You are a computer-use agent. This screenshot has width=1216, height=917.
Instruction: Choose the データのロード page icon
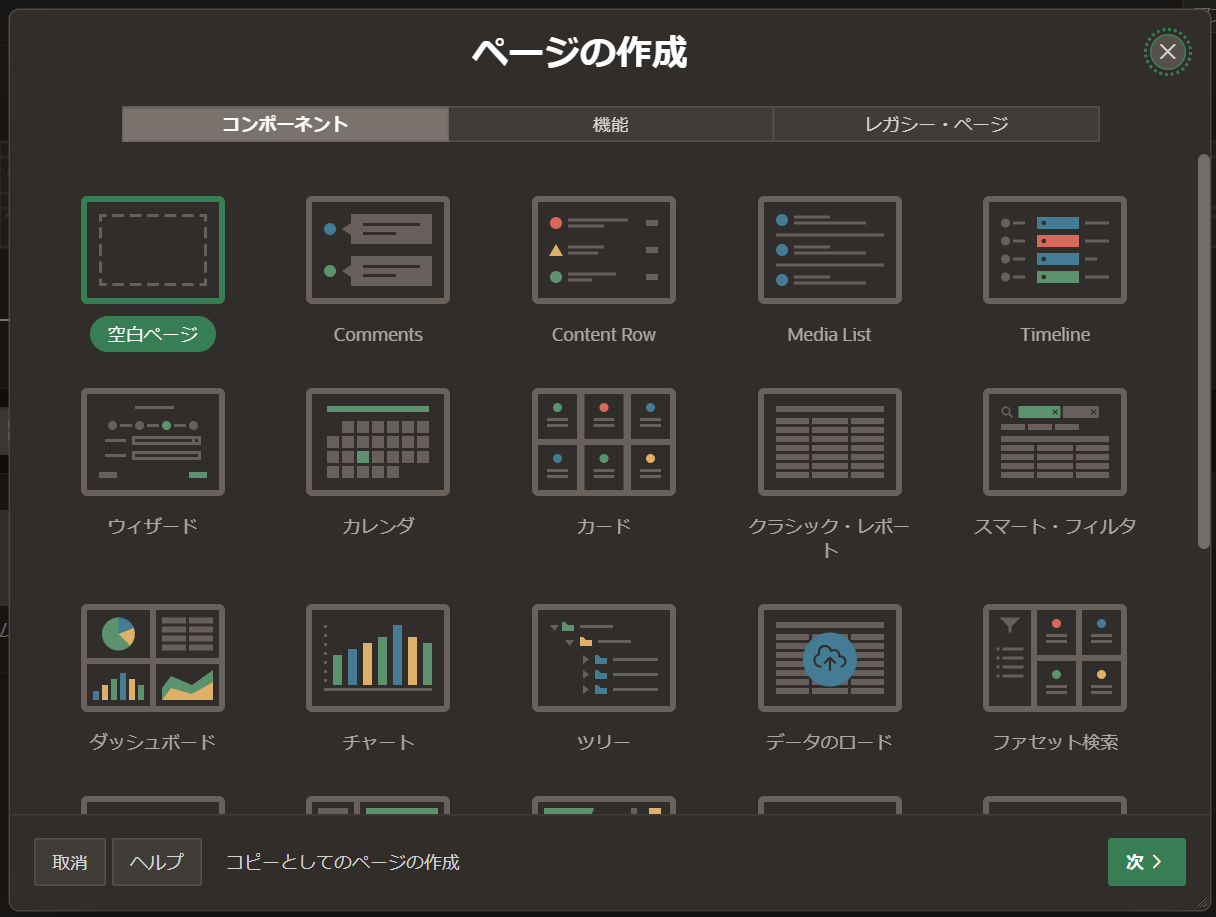(830, 658)
